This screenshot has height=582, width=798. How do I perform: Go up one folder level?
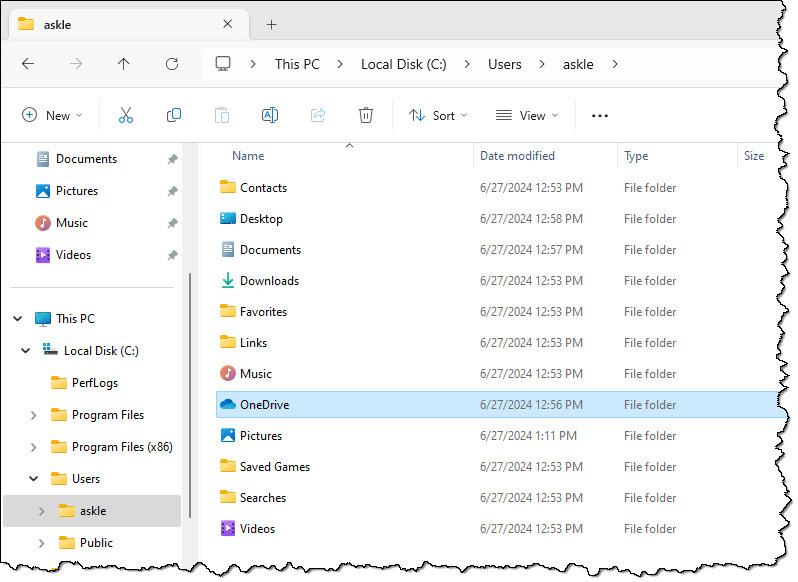tap(124, 64)
